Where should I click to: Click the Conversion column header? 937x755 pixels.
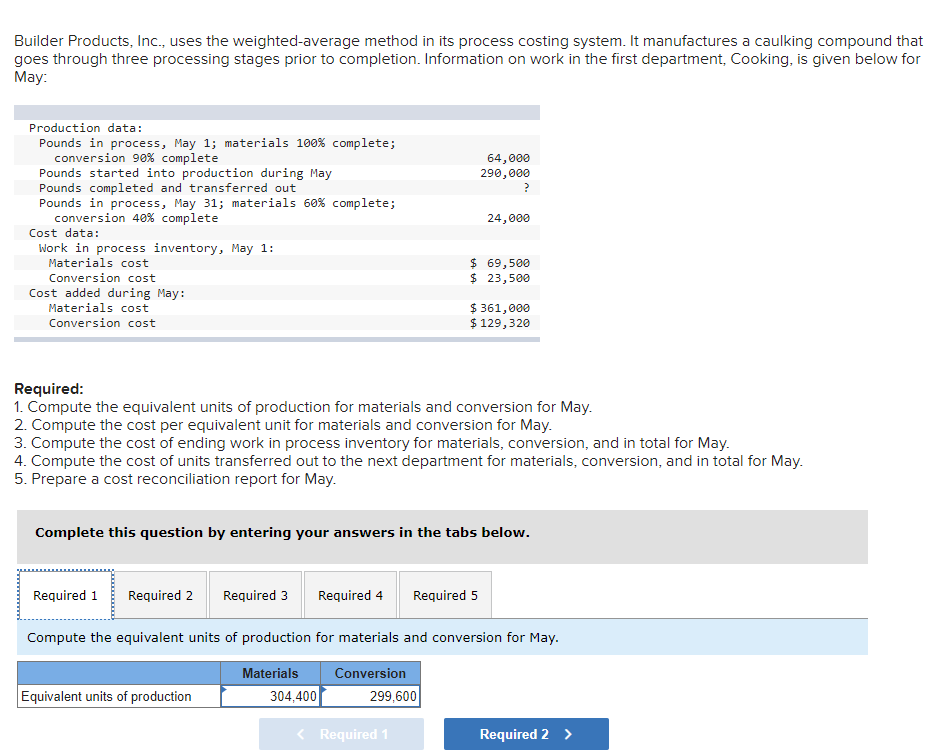click(x=370, y=672)
